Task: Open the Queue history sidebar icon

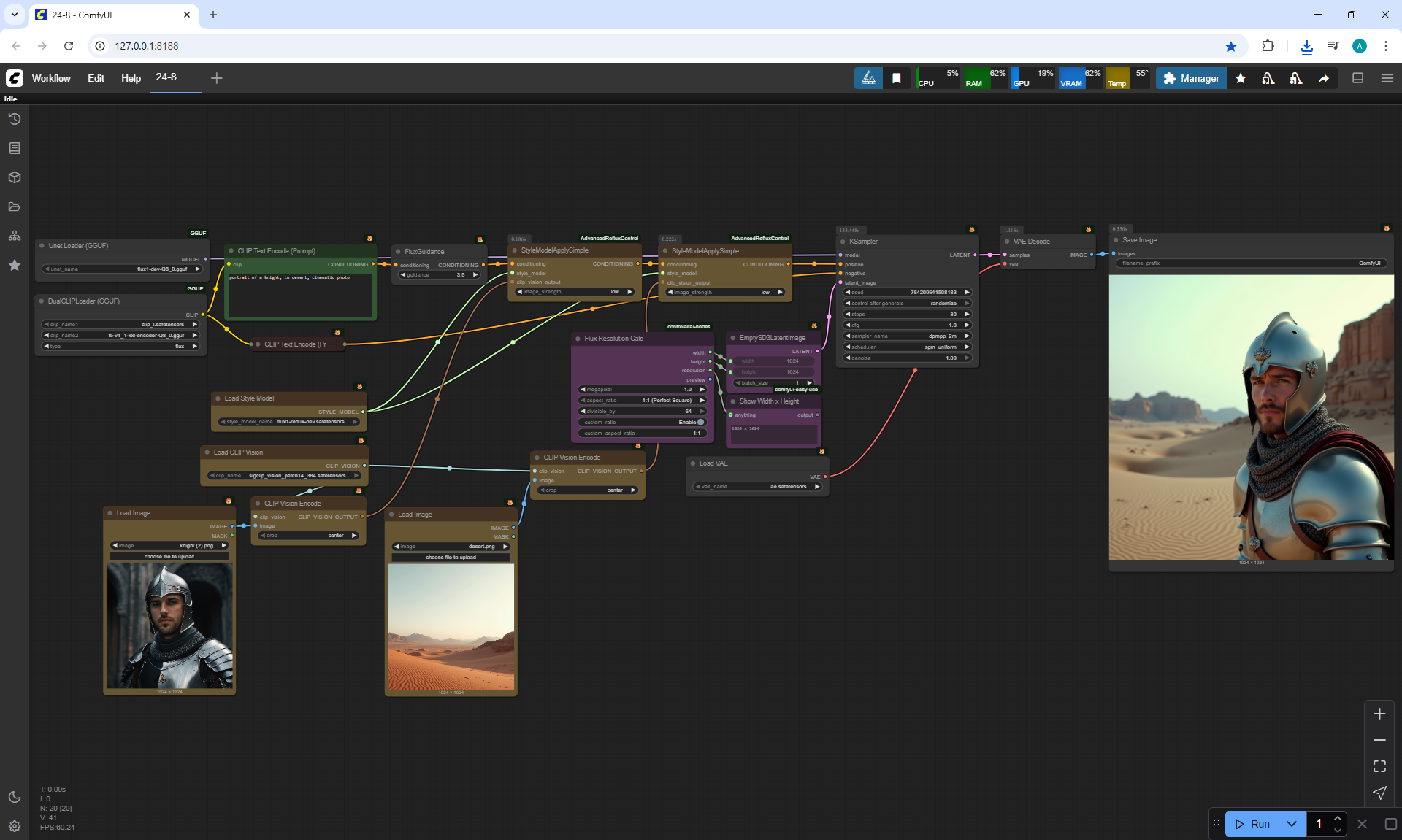Action: point(14,119)
